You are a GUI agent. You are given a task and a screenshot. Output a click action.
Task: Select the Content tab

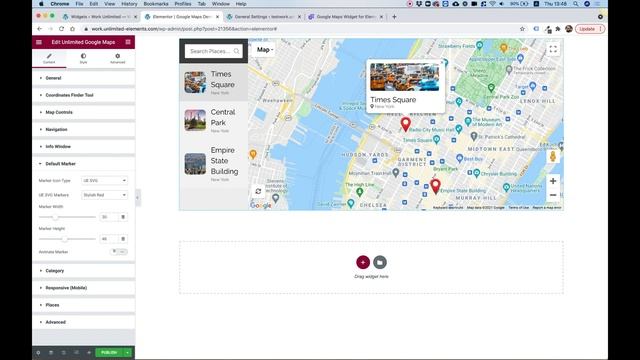(49, 58)
